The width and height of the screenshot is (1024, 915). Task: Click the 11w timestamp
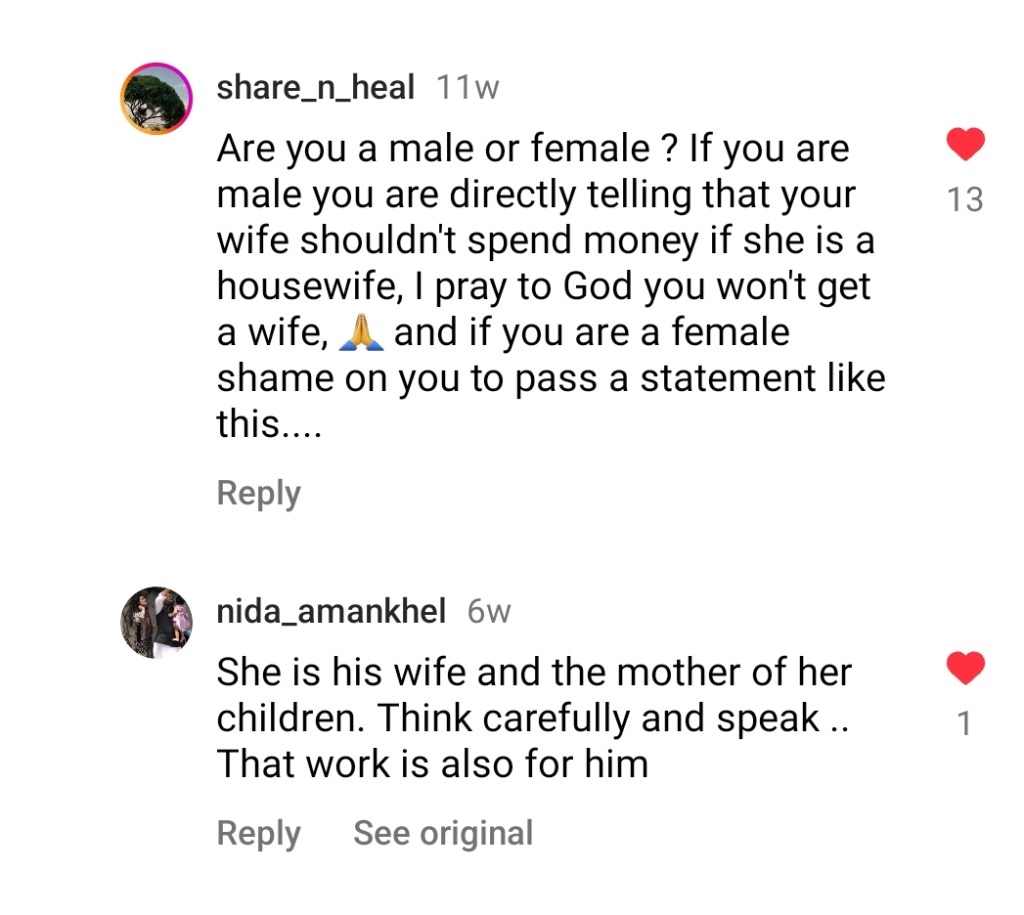click(468, 88)
